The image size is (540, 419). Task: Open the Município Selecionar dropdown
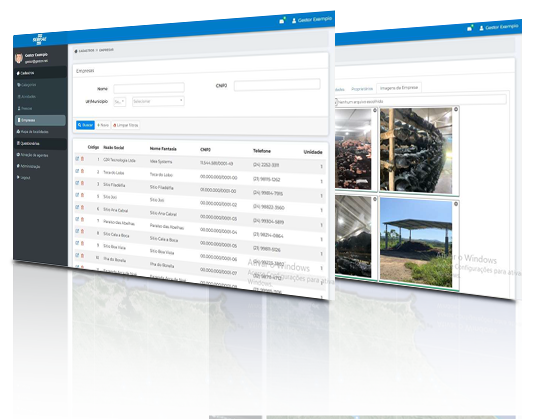click(x=158, y=101)
